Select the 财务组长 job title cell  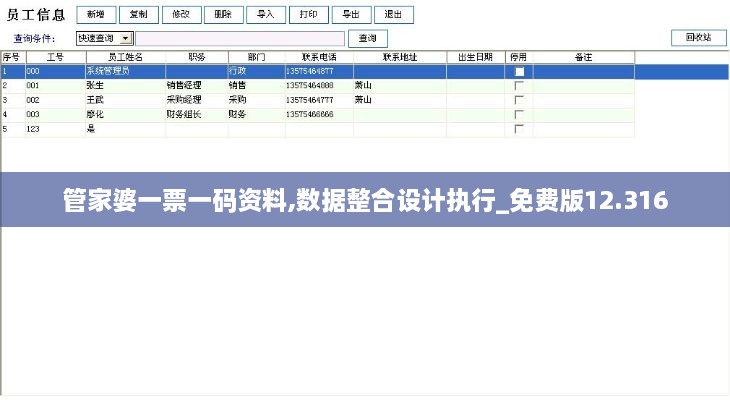197,115
